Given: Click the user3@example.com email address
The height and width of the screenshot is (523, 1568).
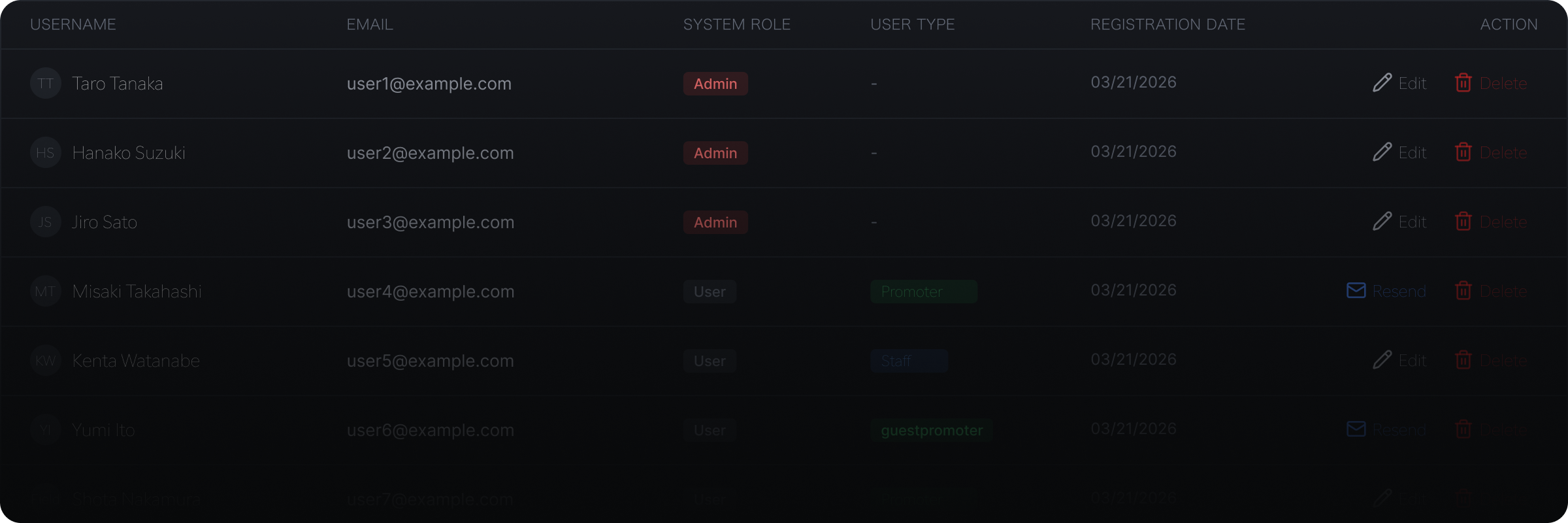Looking at the screenshot, I should [431, 222].
